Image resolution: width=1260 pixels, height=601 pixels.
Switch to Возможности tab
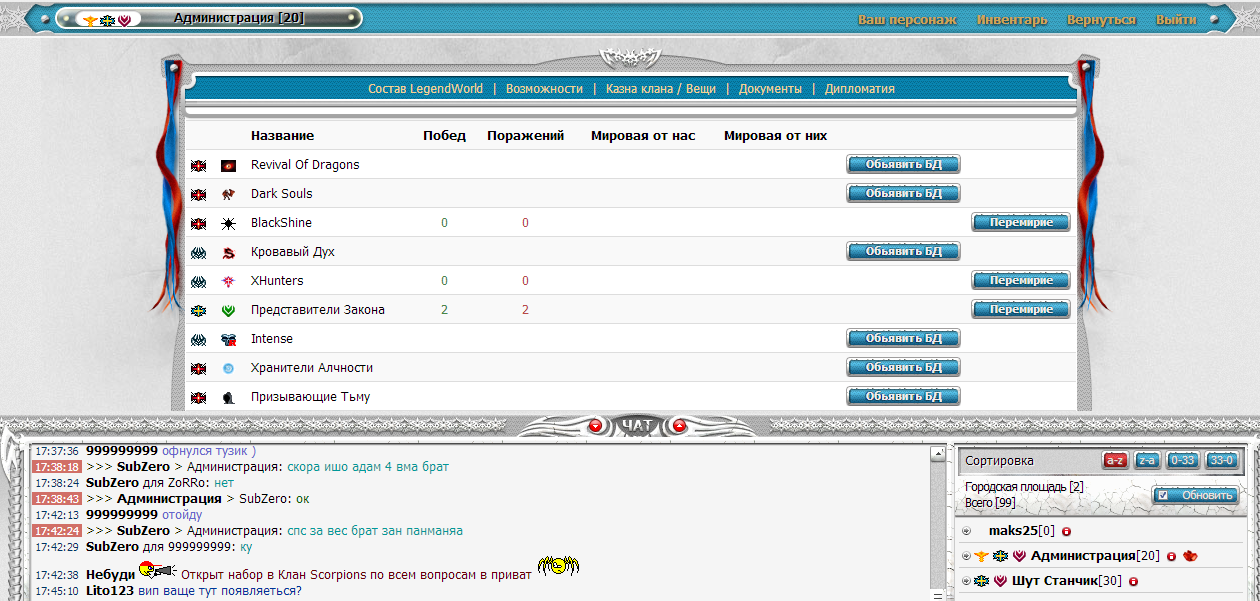(x=544, y=89)
